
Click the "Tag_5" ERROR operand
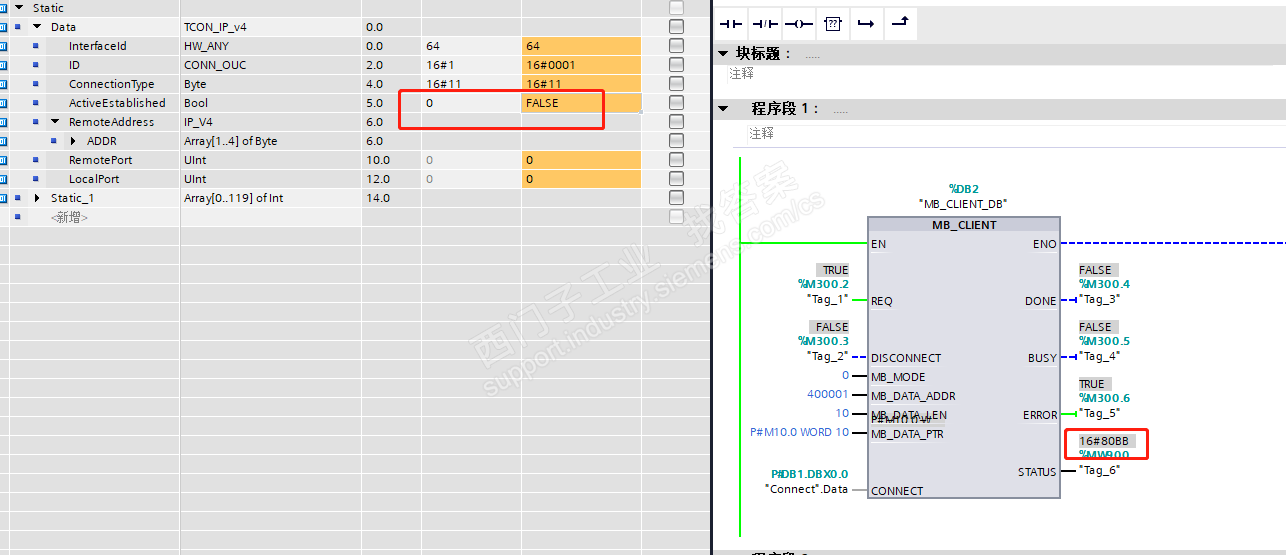pyautogui.click(x=1100, y=413)
